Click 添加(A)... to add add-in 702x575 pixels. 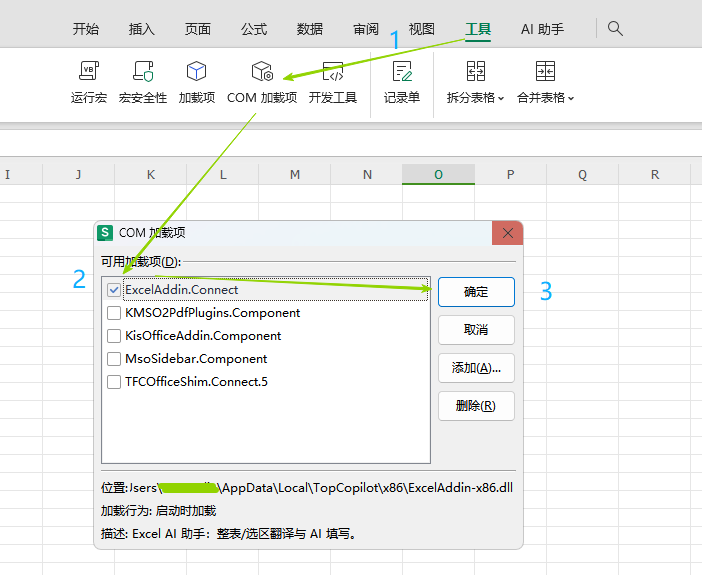(x=476, y=368)
